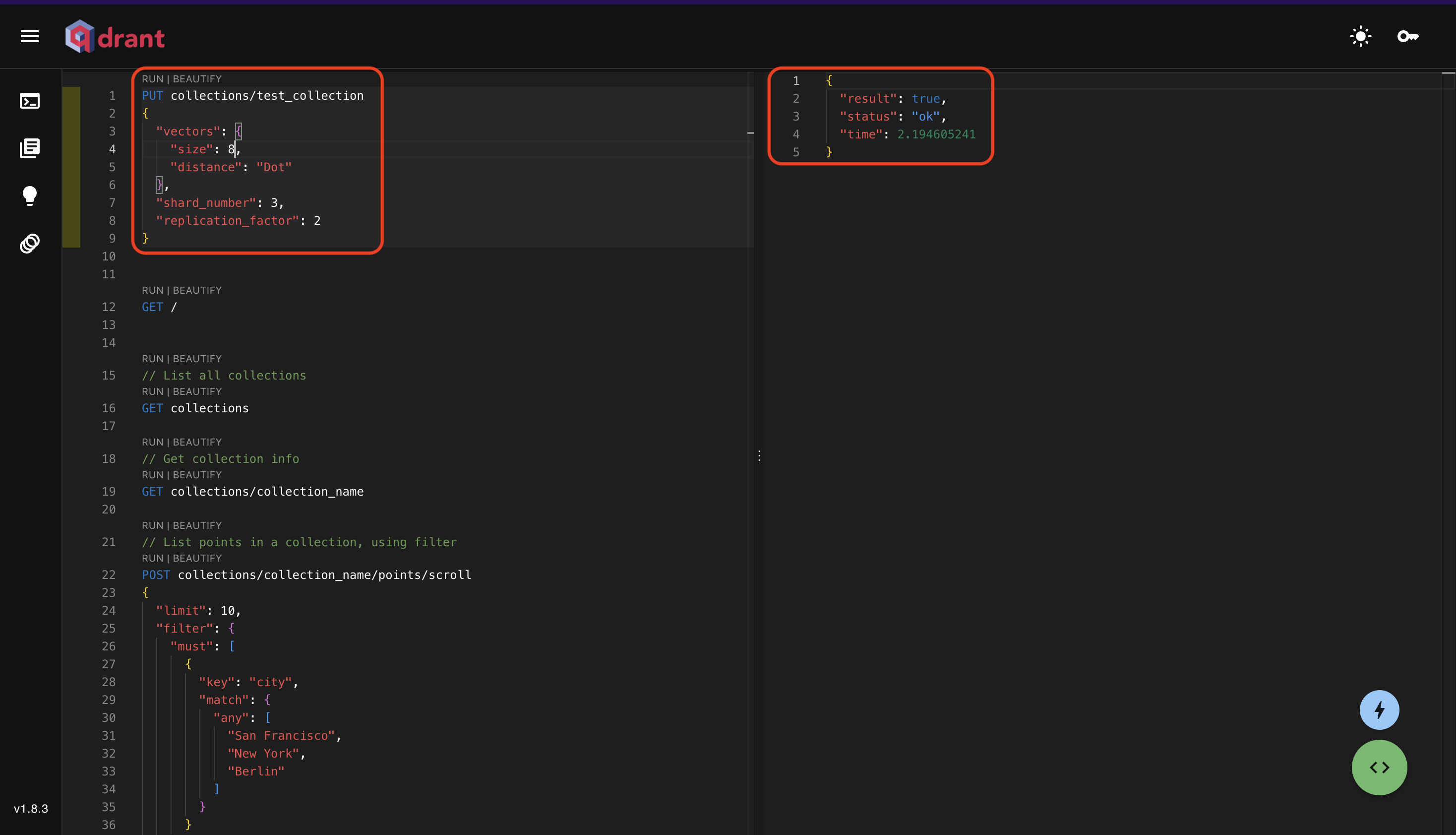Beautify the PUT collections/test_collection request
Screen dimensions: 1456x835
tap(197, 79)
